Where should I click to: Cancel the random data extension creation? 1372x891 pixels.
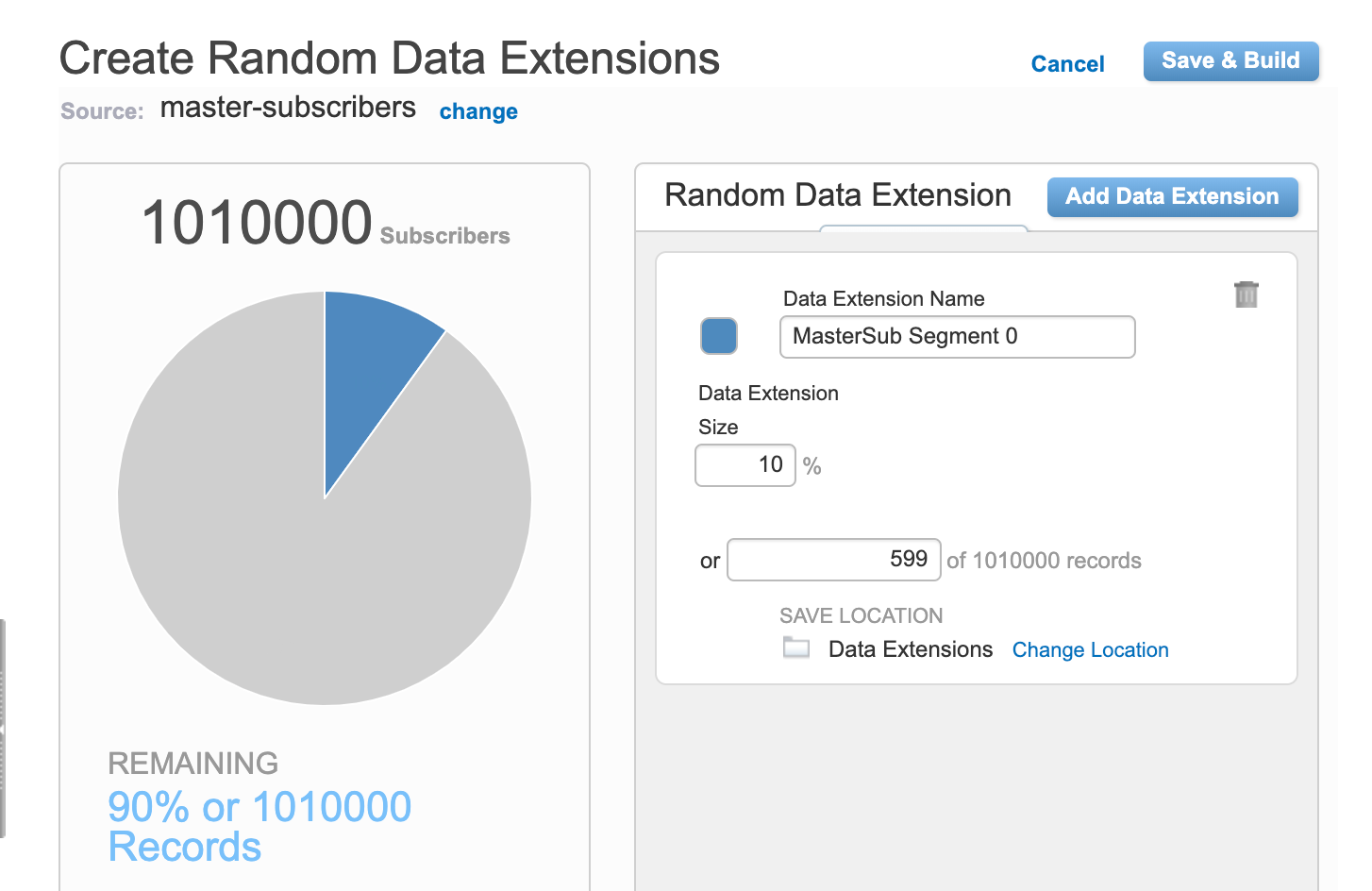[1067, 63]
